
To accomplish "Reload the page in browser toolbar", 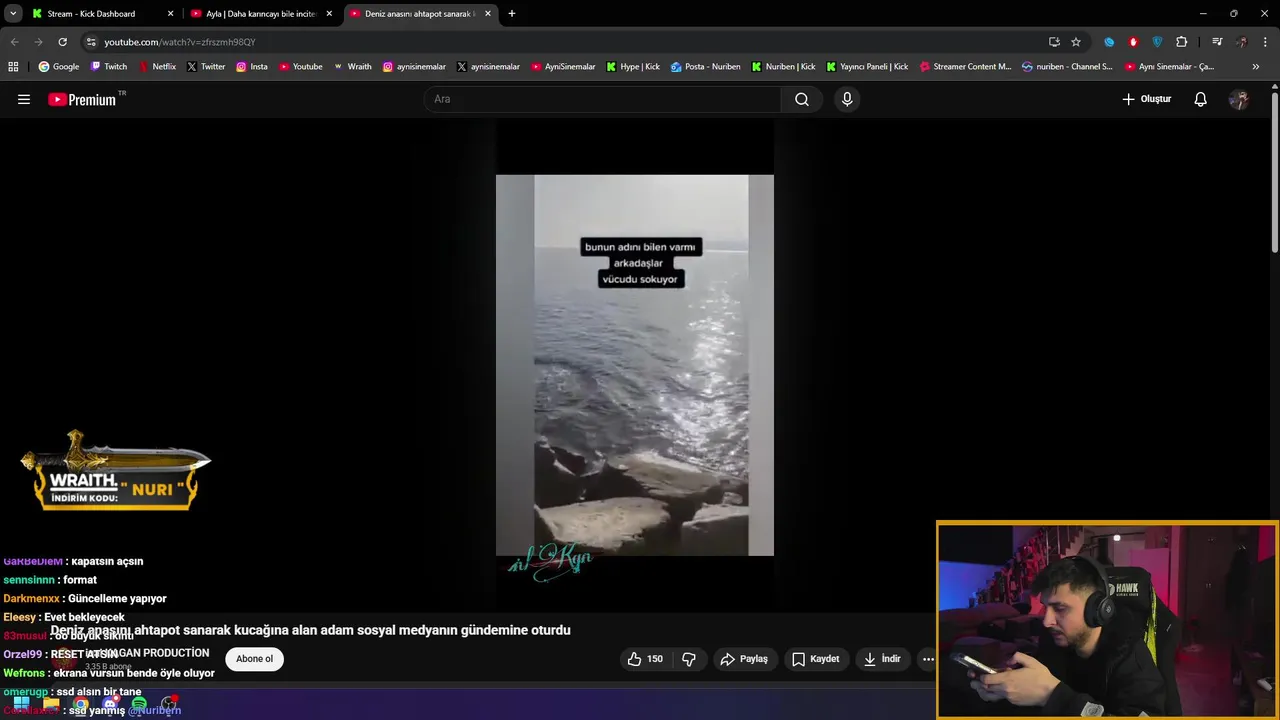I will 62,42.
